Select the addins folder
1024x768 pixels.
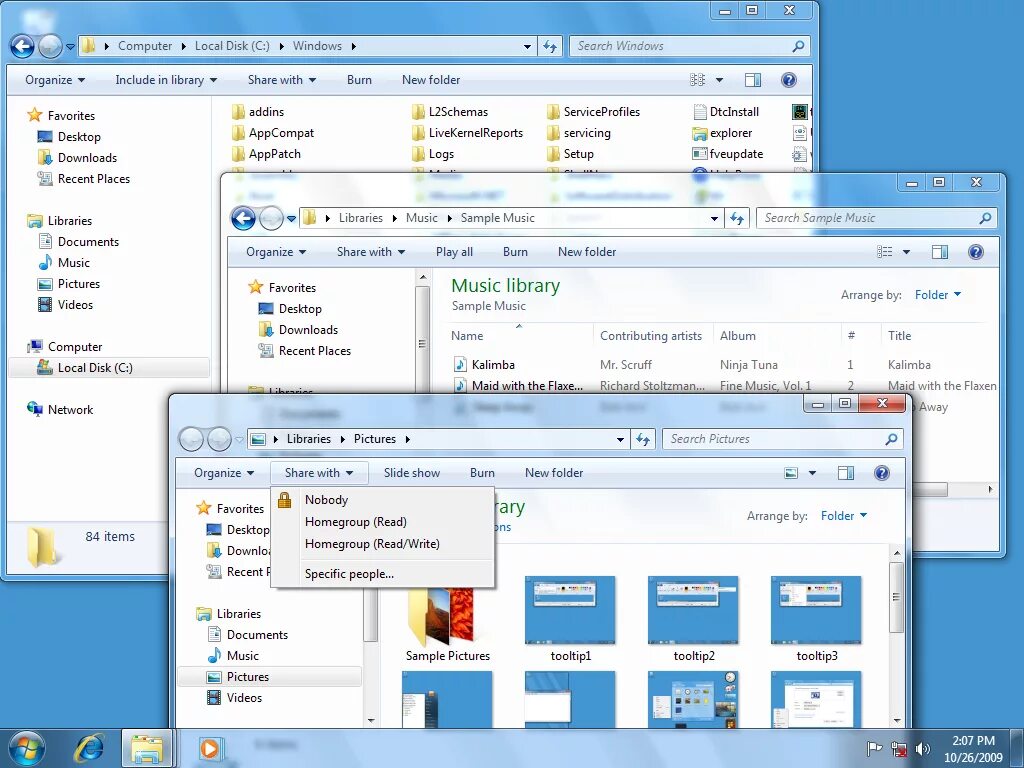point(258,112)
